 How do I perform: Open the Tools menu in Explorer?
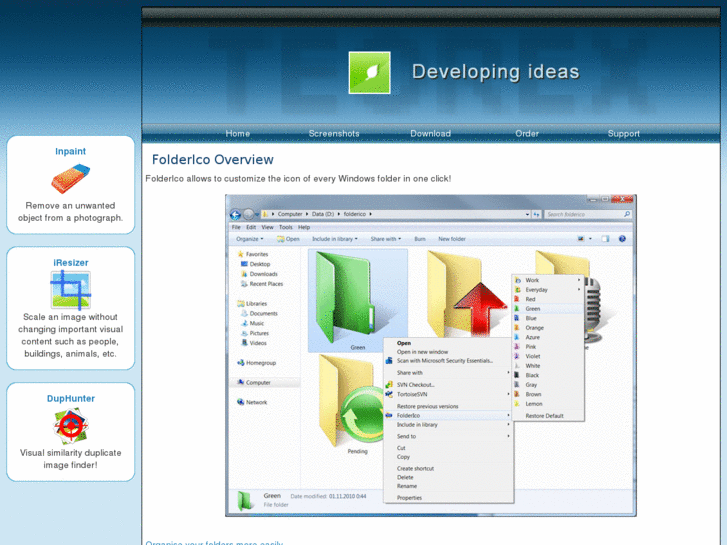click(x=286, y=227)
